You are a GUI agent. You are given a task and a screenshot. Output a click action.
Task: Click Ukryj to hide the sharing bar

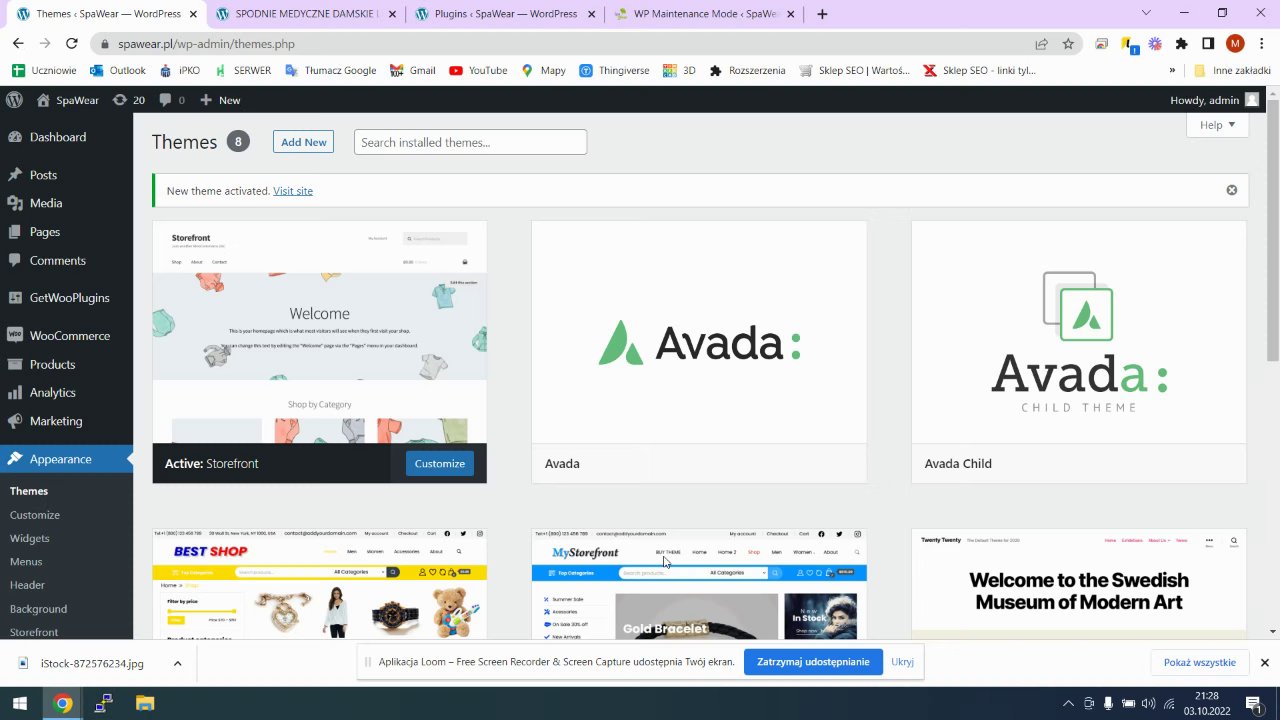902,662
